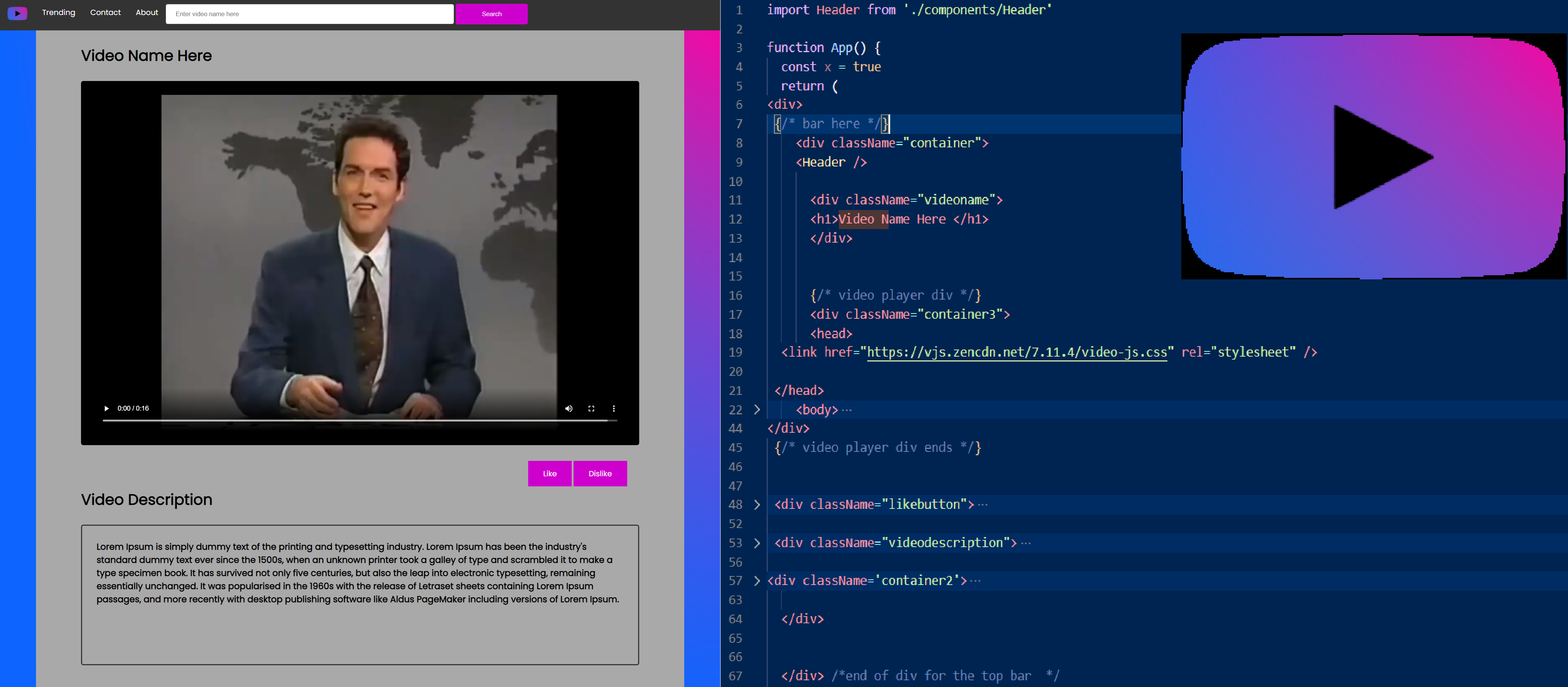Focus the 'Enter video name here' search field
The height and width of the screenshot is (687, 1568).
309,14
